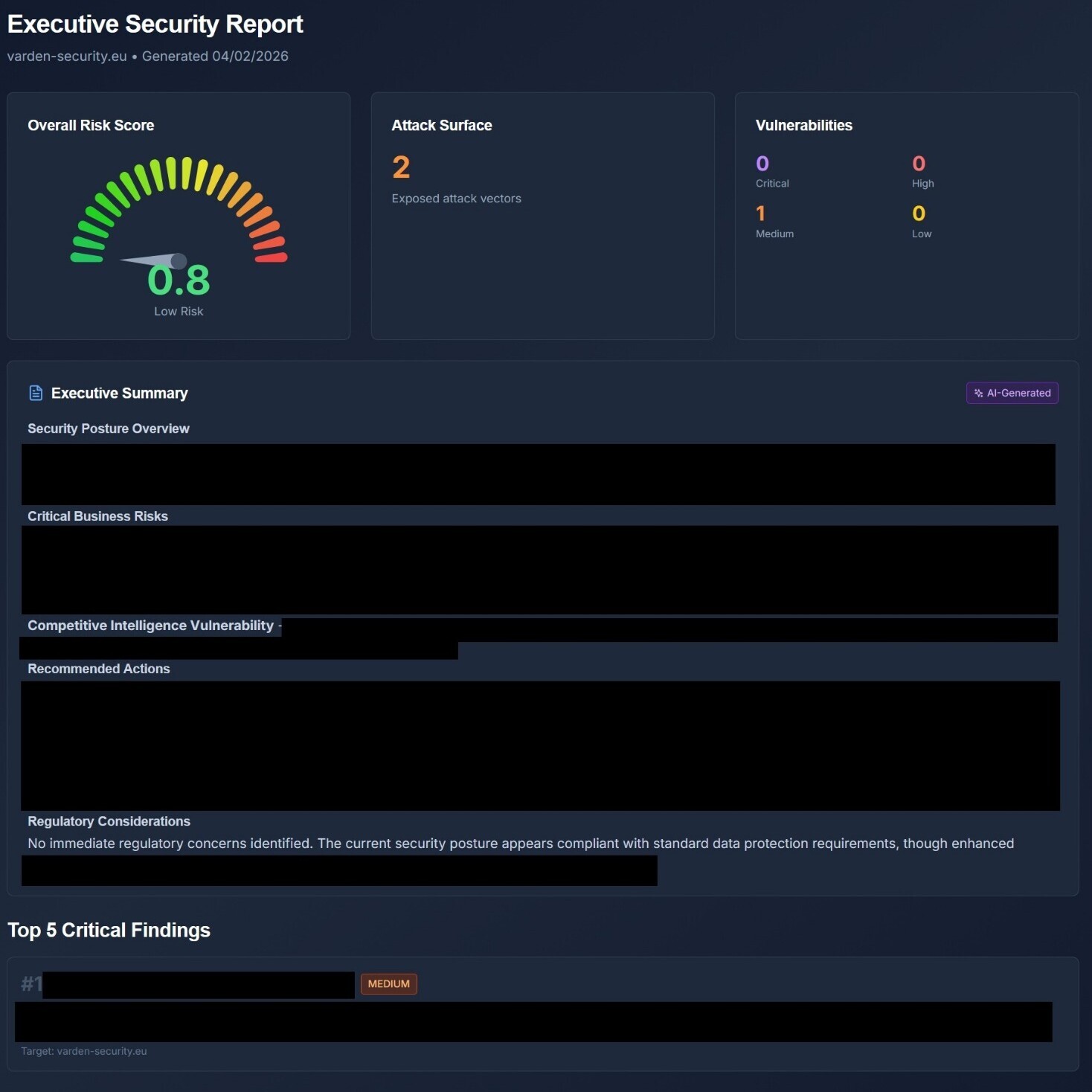Click the varden-security.eu domain under the report title

pyautogui.click(x=67, y=57)
